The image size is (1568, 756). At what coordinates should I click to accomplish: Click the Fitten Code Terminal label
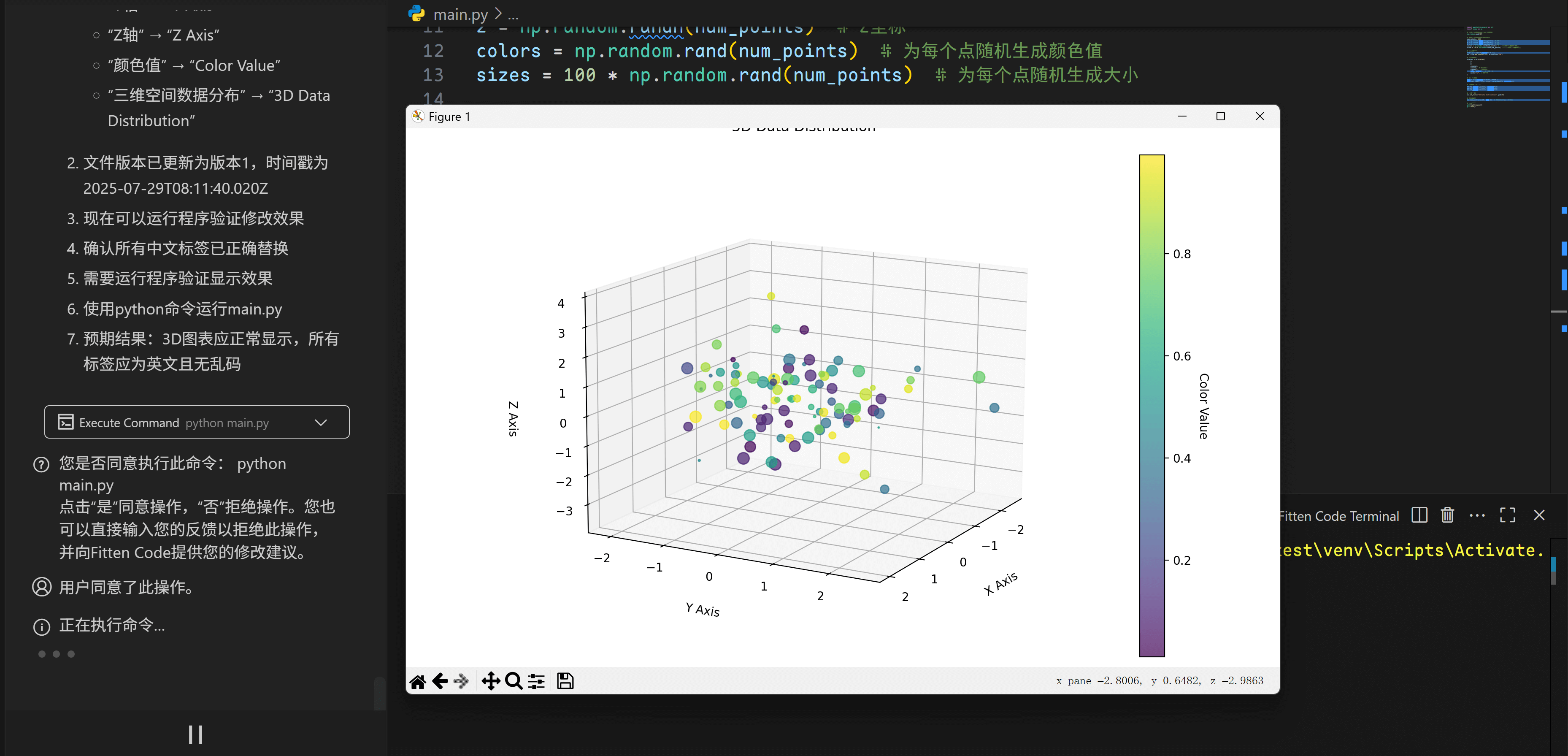coord(1338,516)
